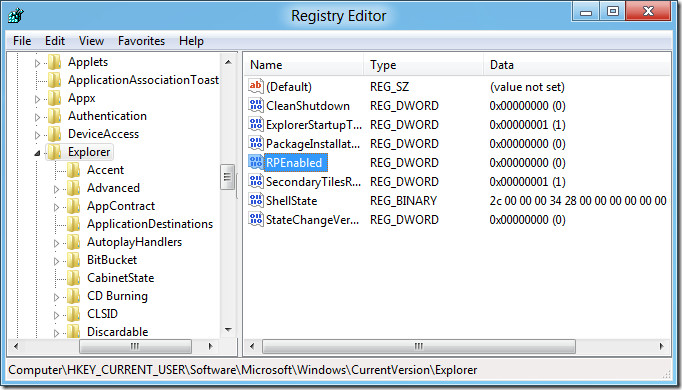Expand the BitBucket key
Viewport: 682px width, 390px height.
[x=57, y=261]
